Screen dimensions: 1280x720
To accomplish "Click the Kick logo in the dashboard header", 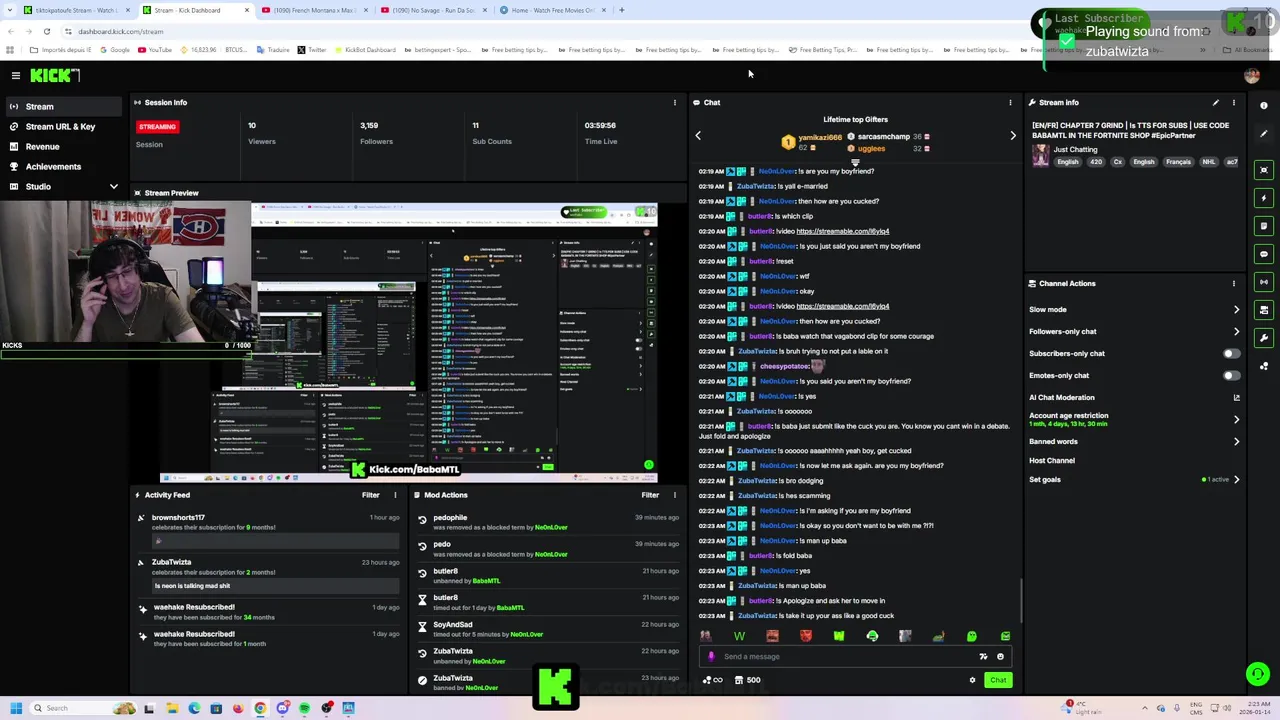I will coord(54,75).
